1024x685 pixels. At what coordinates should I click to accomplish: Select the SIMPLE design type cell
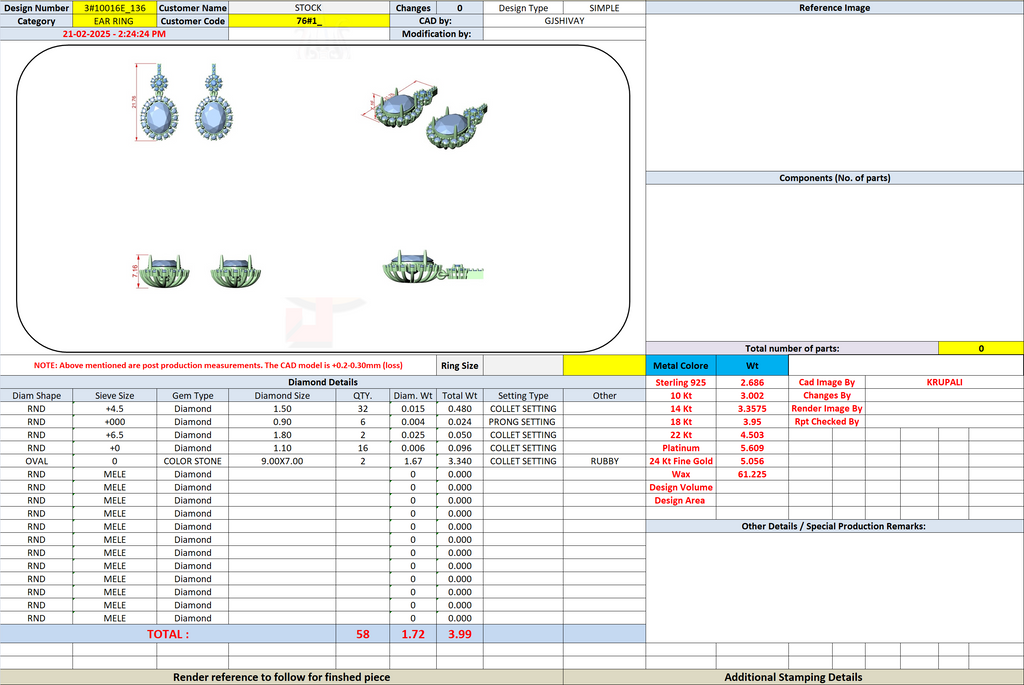(604, 8)
